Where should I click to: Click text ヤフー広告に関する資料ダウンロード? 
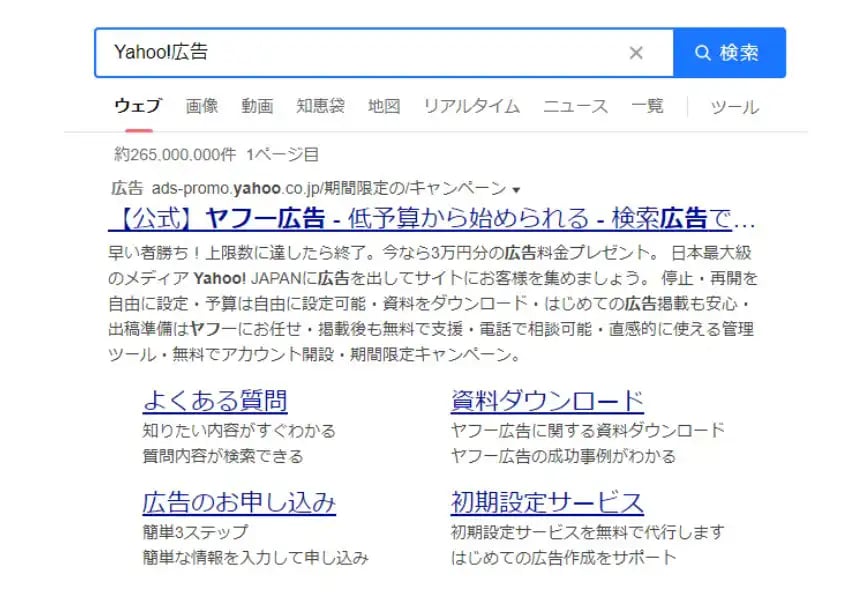point(588,431)
